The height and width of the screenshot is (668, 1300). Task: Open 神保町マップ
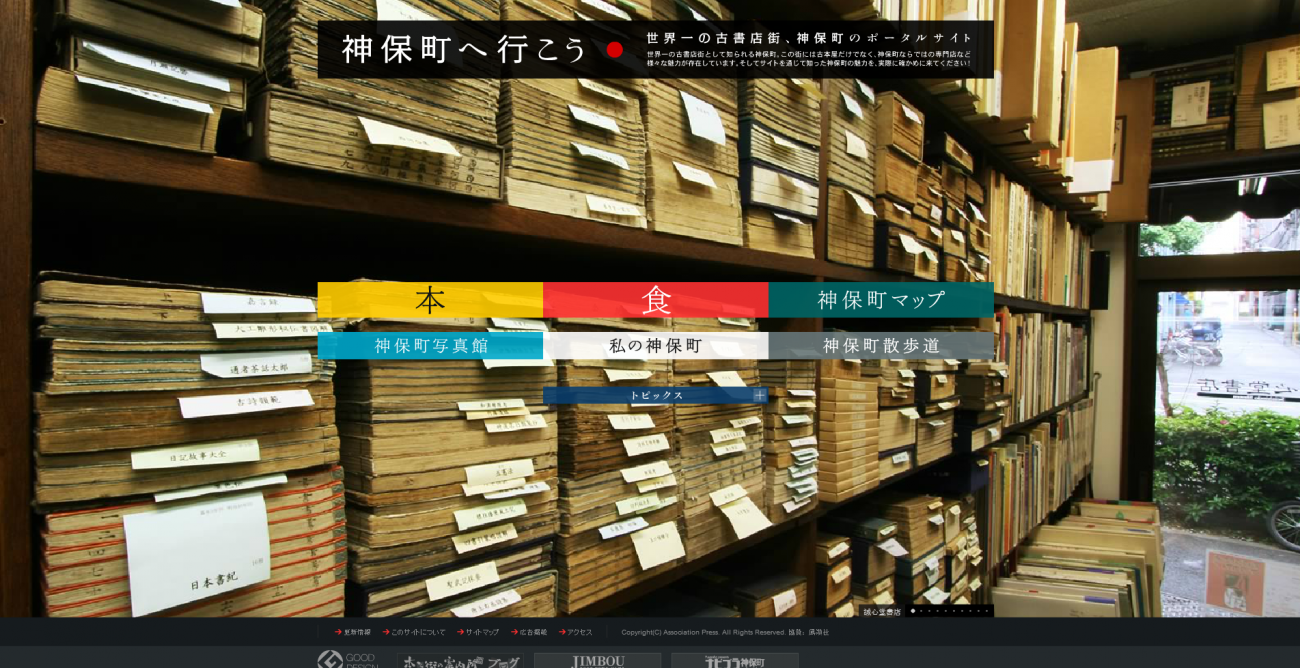(x=880, y=299)
